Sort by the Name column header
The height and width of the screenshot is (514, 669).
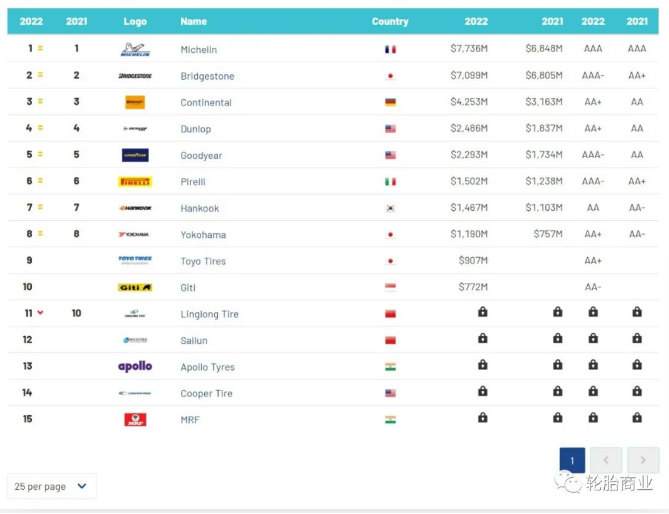tap(193, 21)
